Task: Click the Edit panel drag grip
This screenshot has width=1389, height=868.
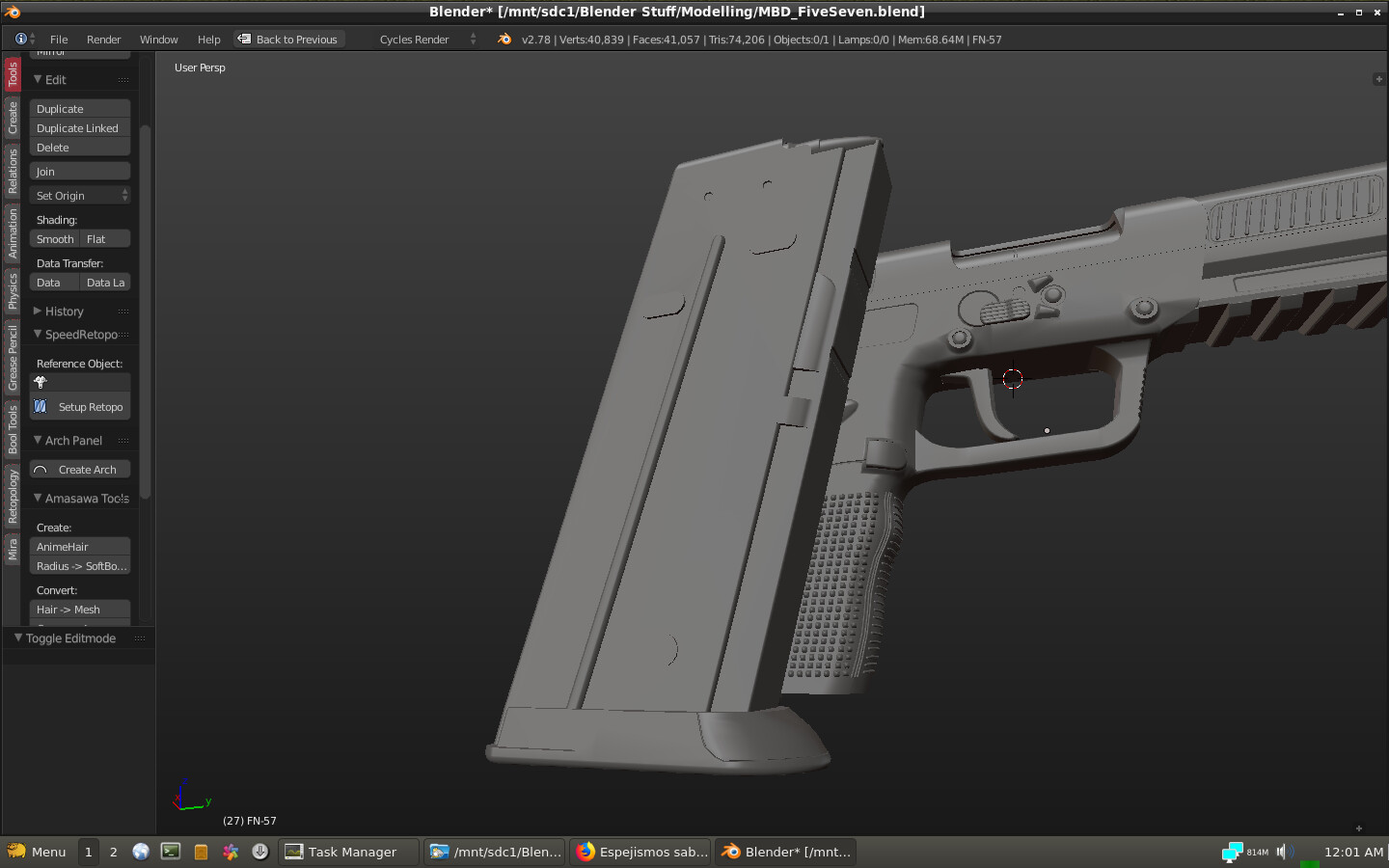Action: (x=123, y=80)
